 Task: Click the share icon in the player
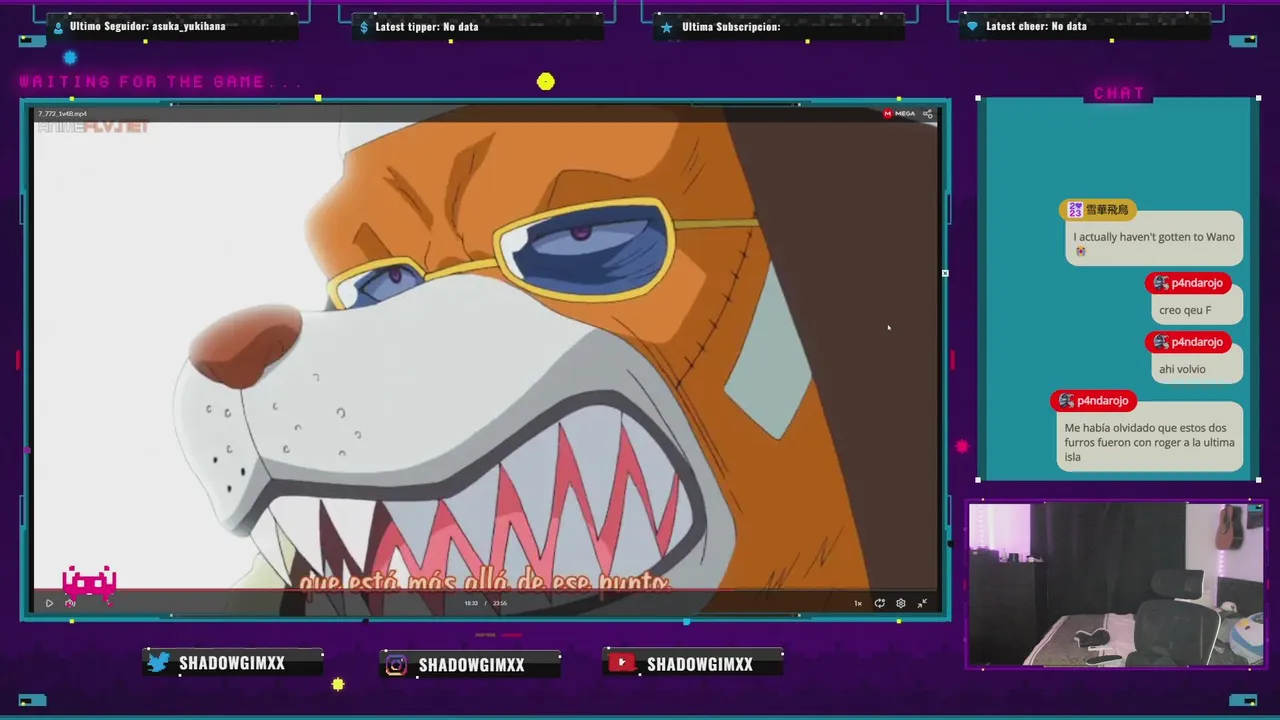[x=928, y=113]
